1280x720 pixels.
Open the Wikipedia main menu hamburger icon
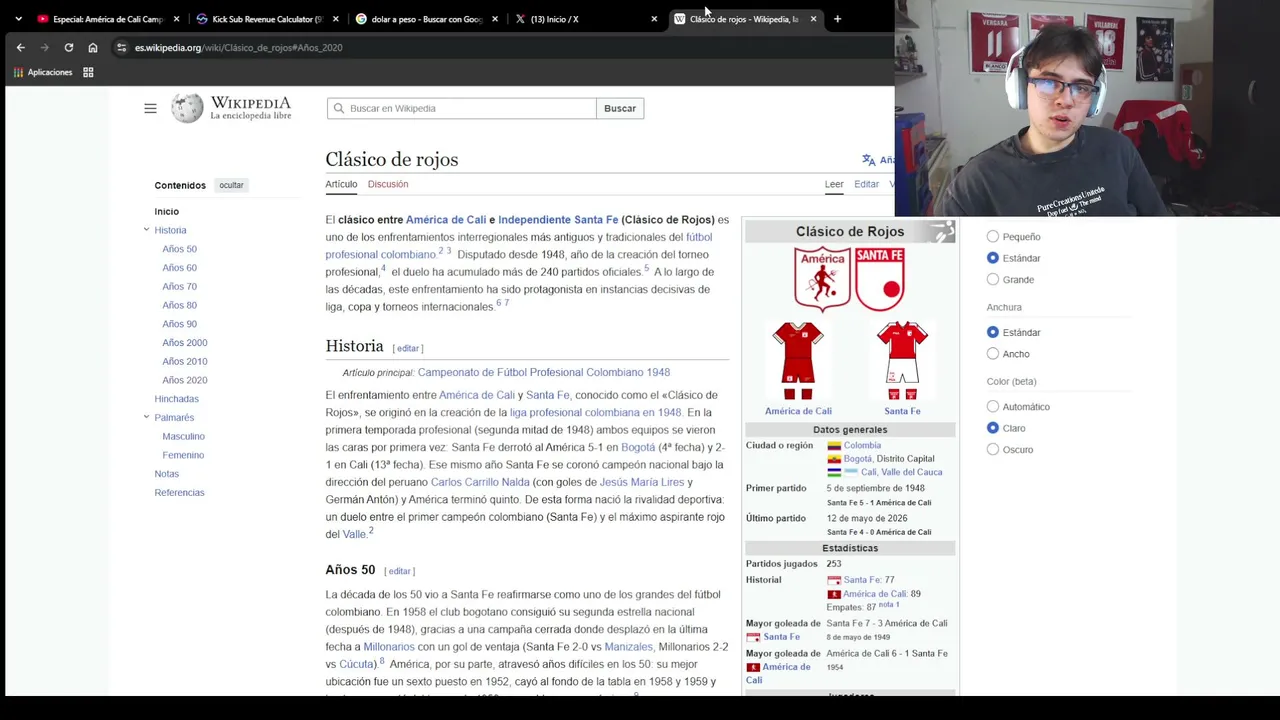coord(150,108)
